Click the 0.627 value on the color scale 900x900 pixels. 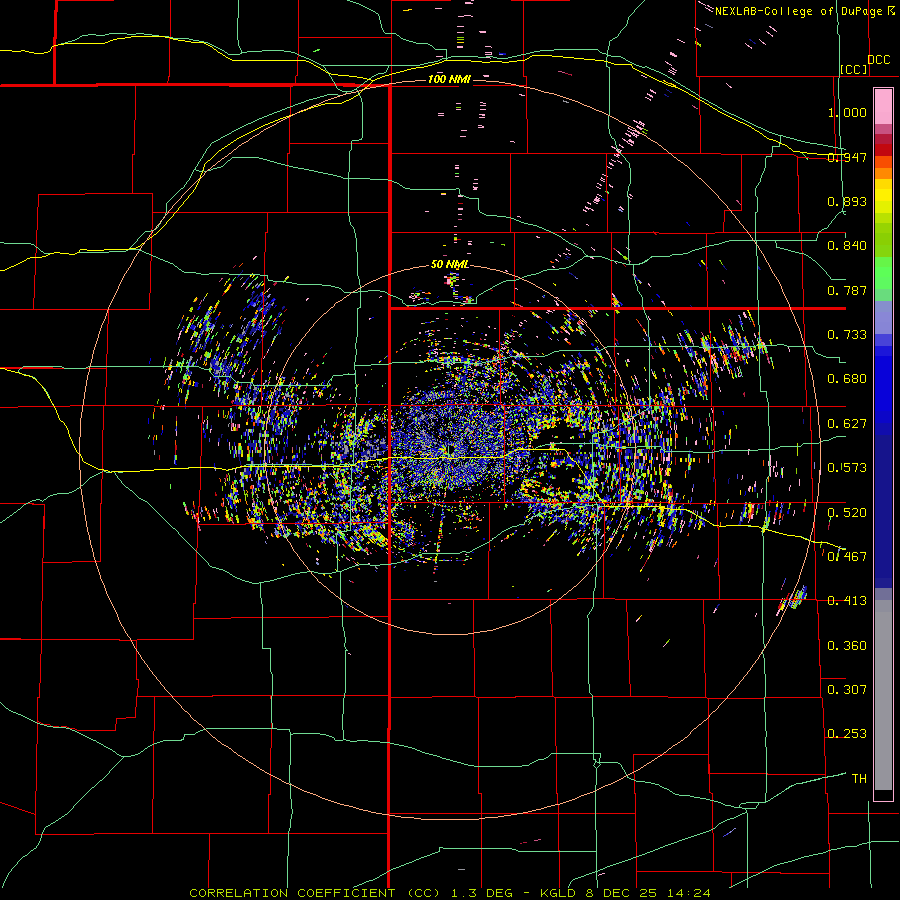click(x=847, y=424)
